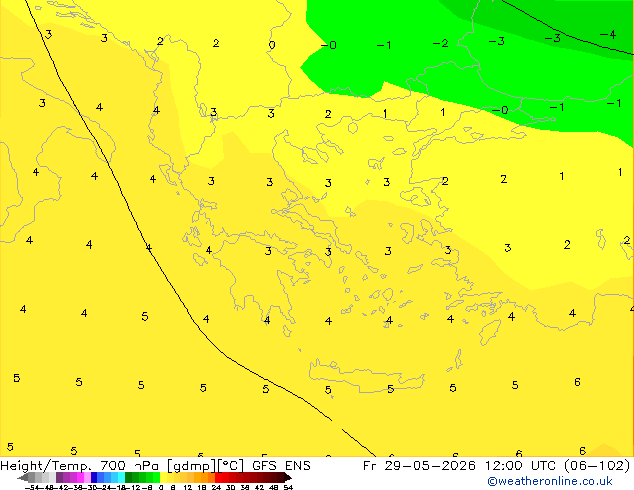Pick the dark green swatch in color scale
634x490 pixels.
point(129,477)
